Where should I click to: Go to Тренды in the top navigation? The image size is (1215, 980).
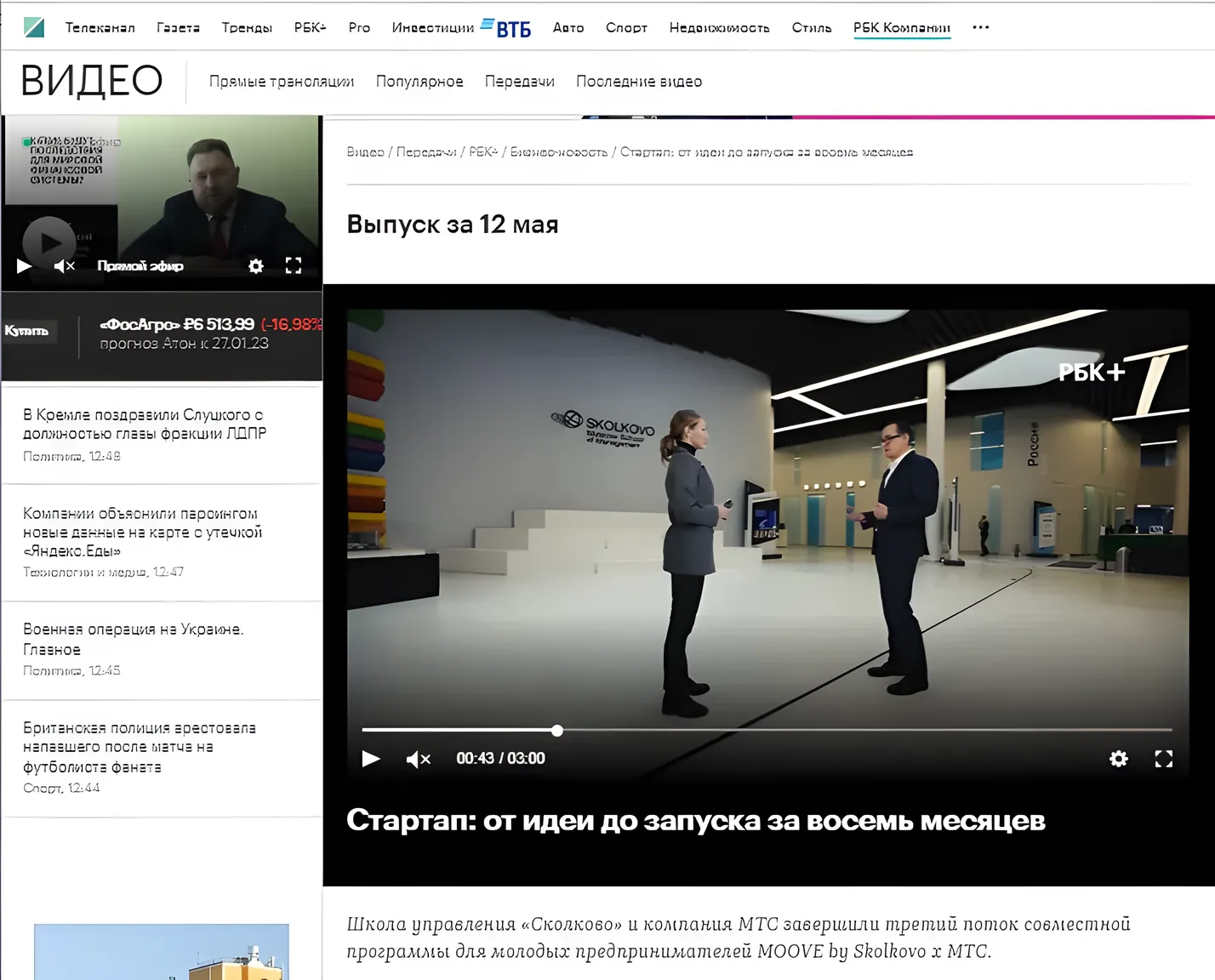click(x=247, y=27)
